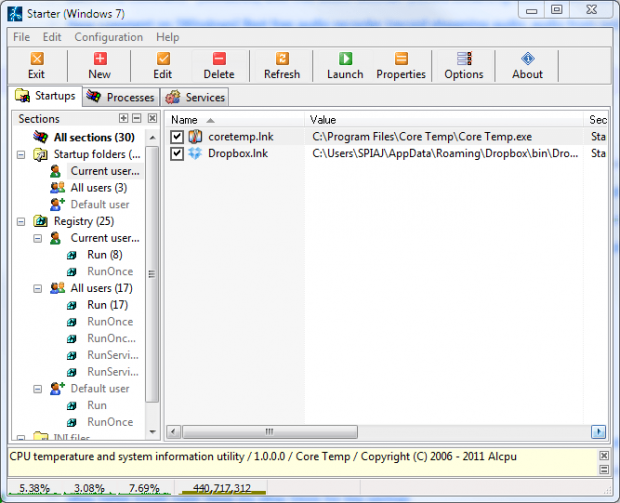Switch to the Processes tab
Image resolution: width=620 pixels, height=503 pixels.
pyautogui.click(x=120, y=97)
